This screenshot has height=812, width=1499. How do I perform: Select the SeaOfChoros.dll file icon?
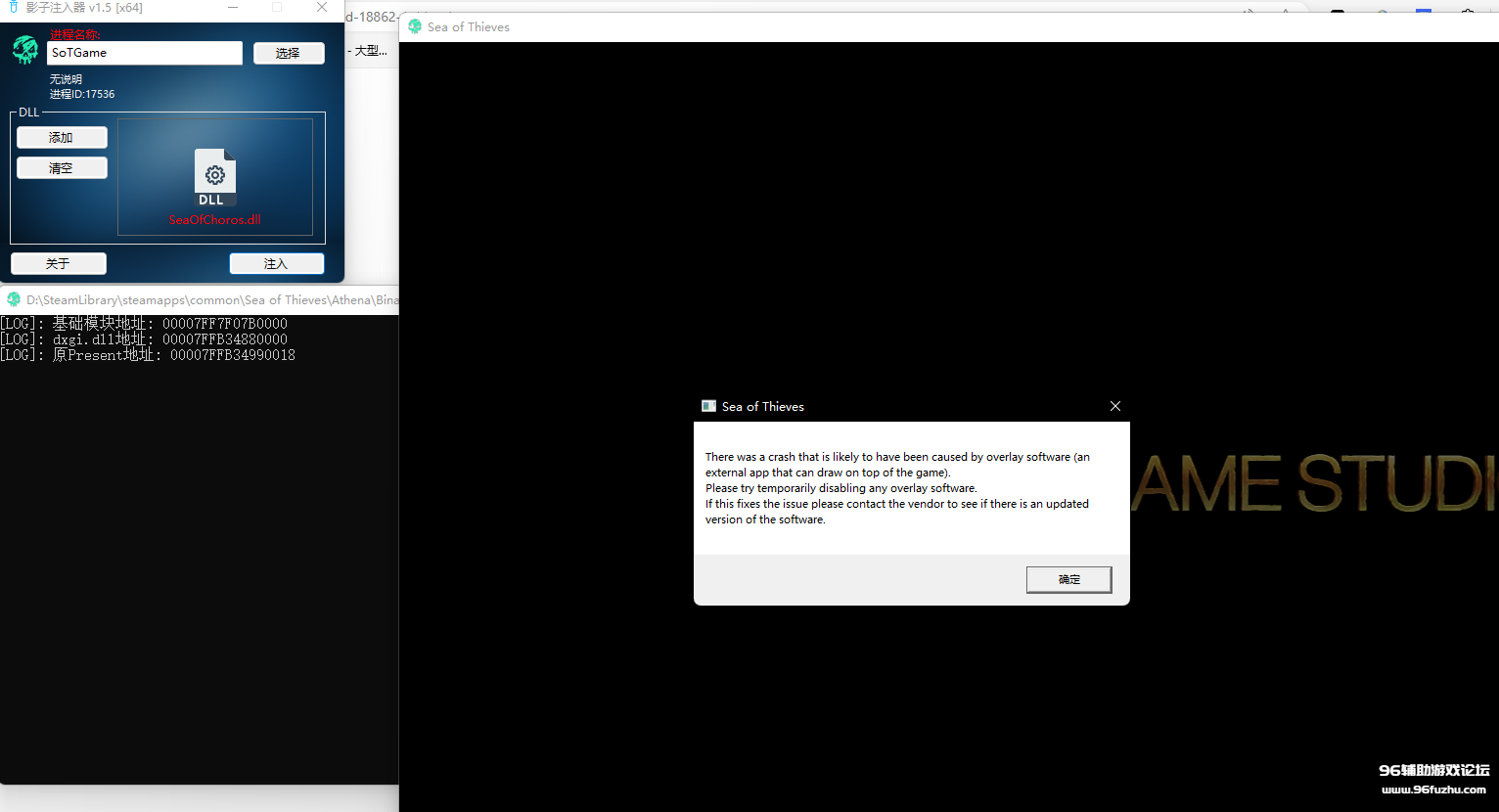pos(214,176)
